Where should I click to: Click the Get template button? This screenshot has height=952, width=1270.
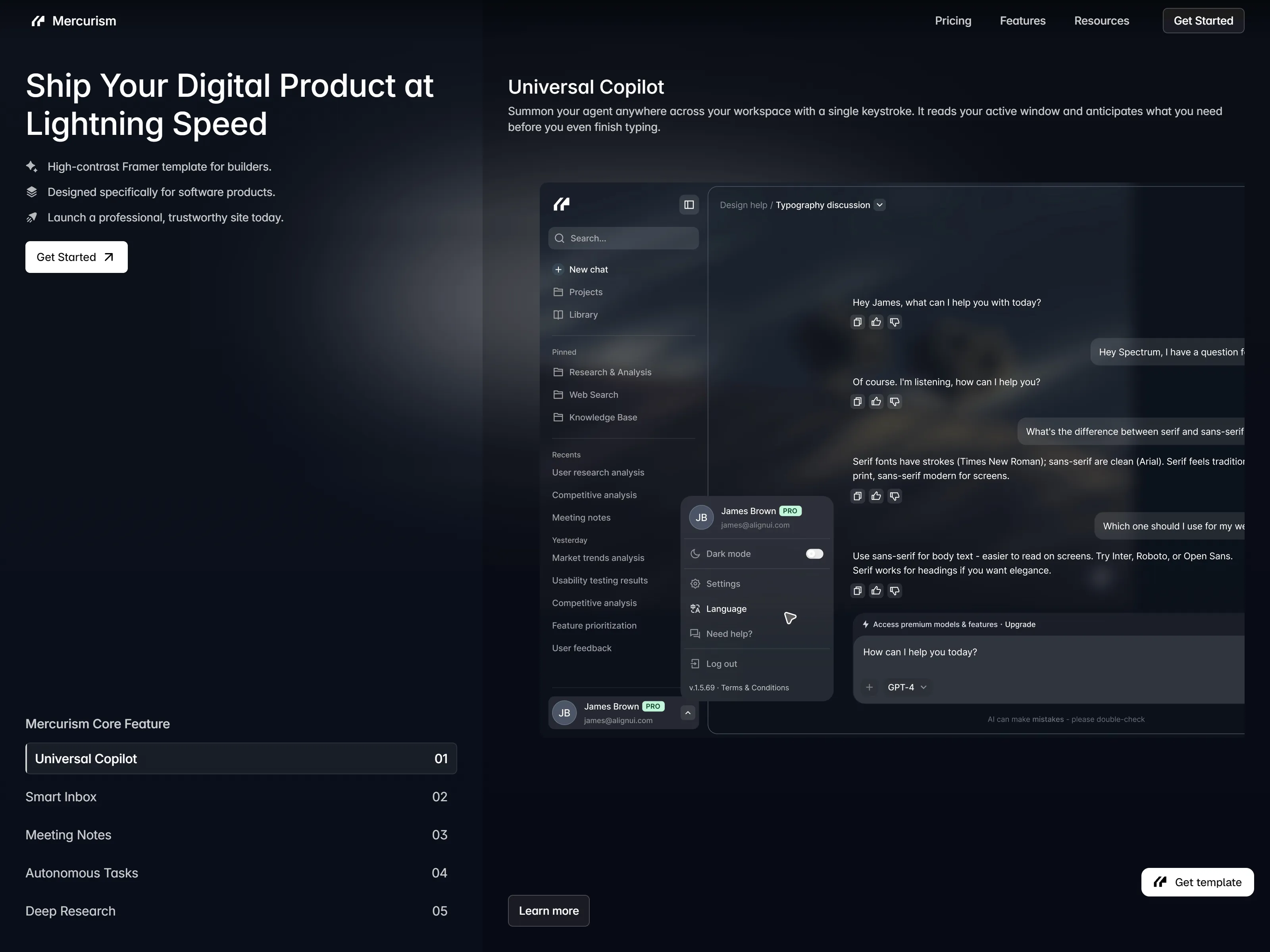tap(1197, 882)
